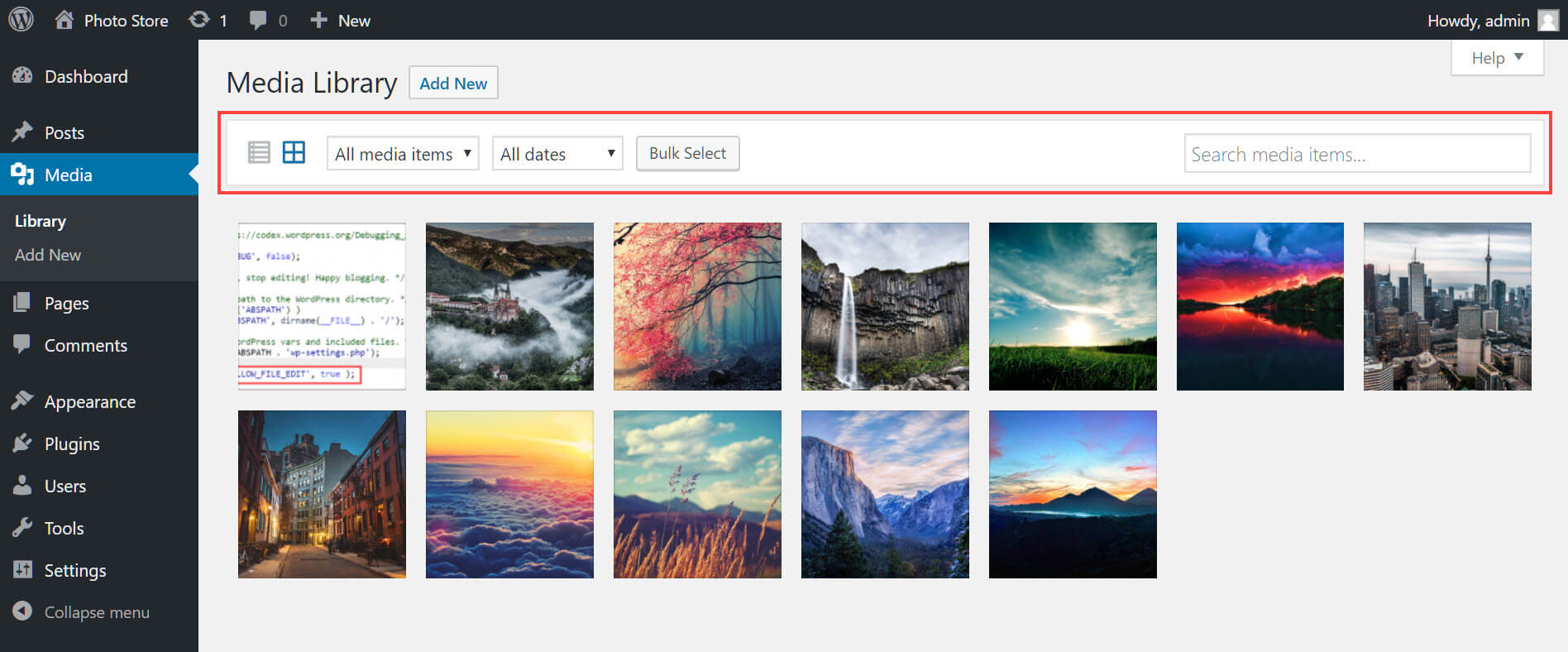Viewport: 1568px width, 652px height.
Task: Open the Plugins menu label
Action: coord(71,443)
